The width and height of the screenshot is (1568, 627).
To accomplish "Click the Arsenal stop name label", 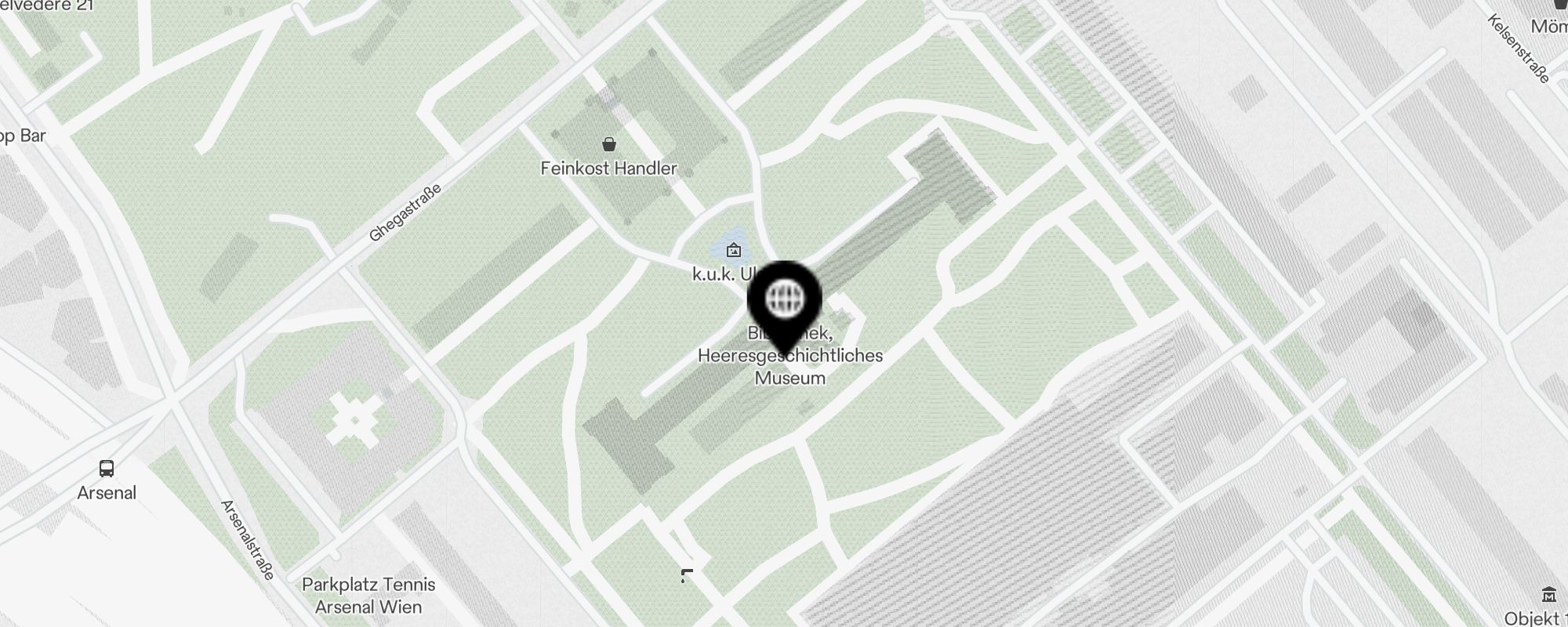I will [107, 493].
